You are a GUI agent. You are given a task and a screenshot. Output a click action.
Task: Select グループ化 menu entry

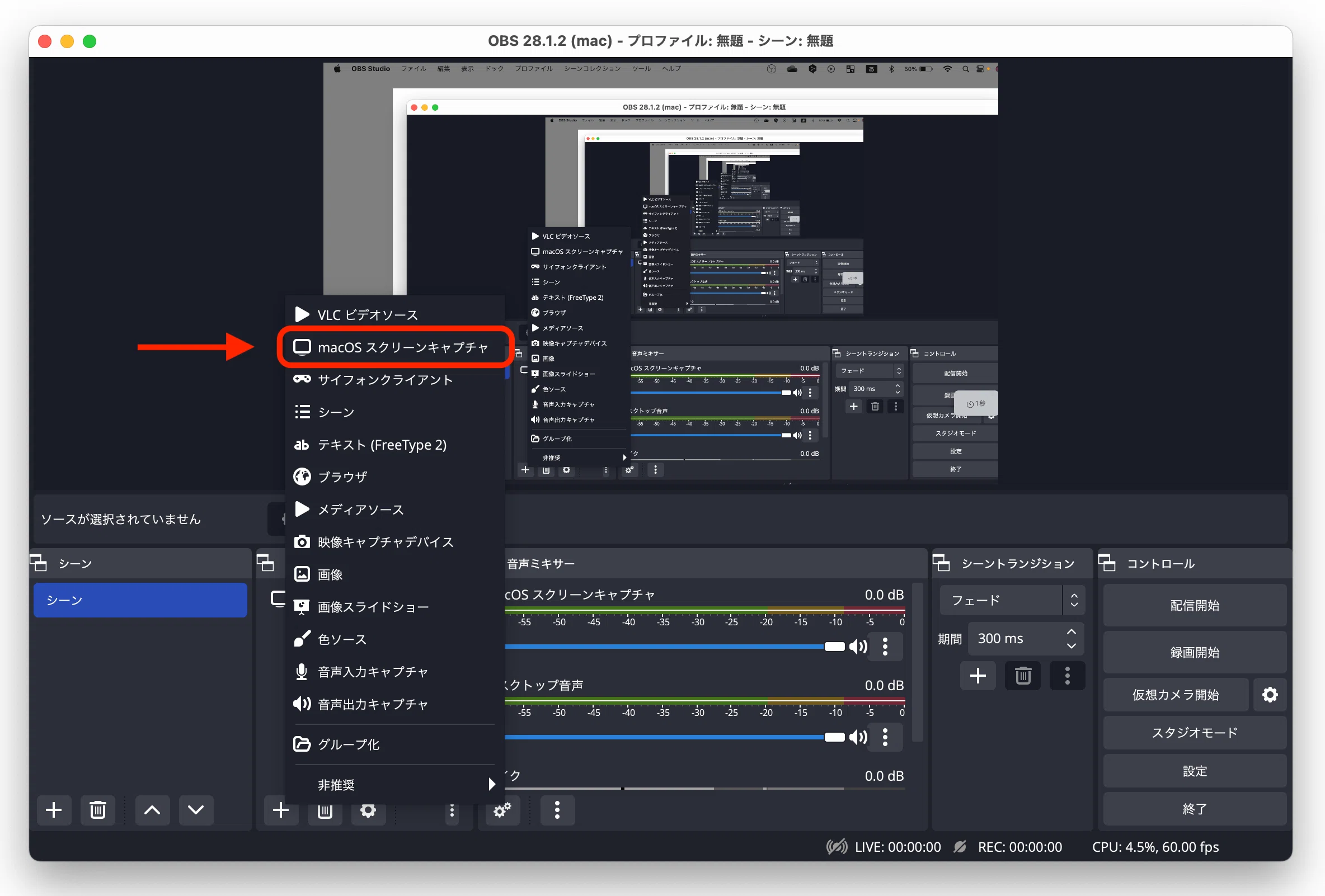[394, 744]
